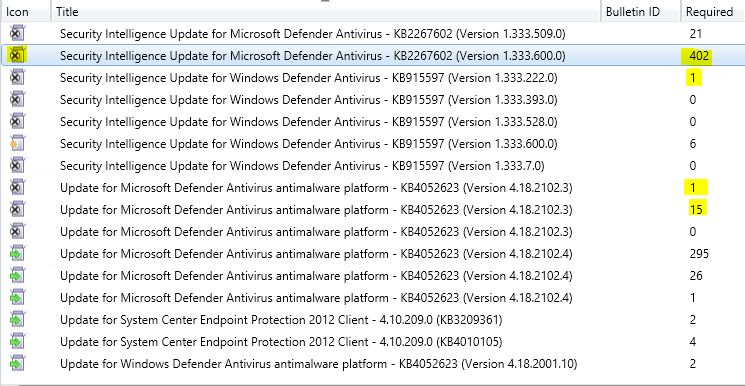Select the KB915597 Version 1.333.393.0 update title
Viewport: 745px width, 386px height.
(x=309, y=100)
